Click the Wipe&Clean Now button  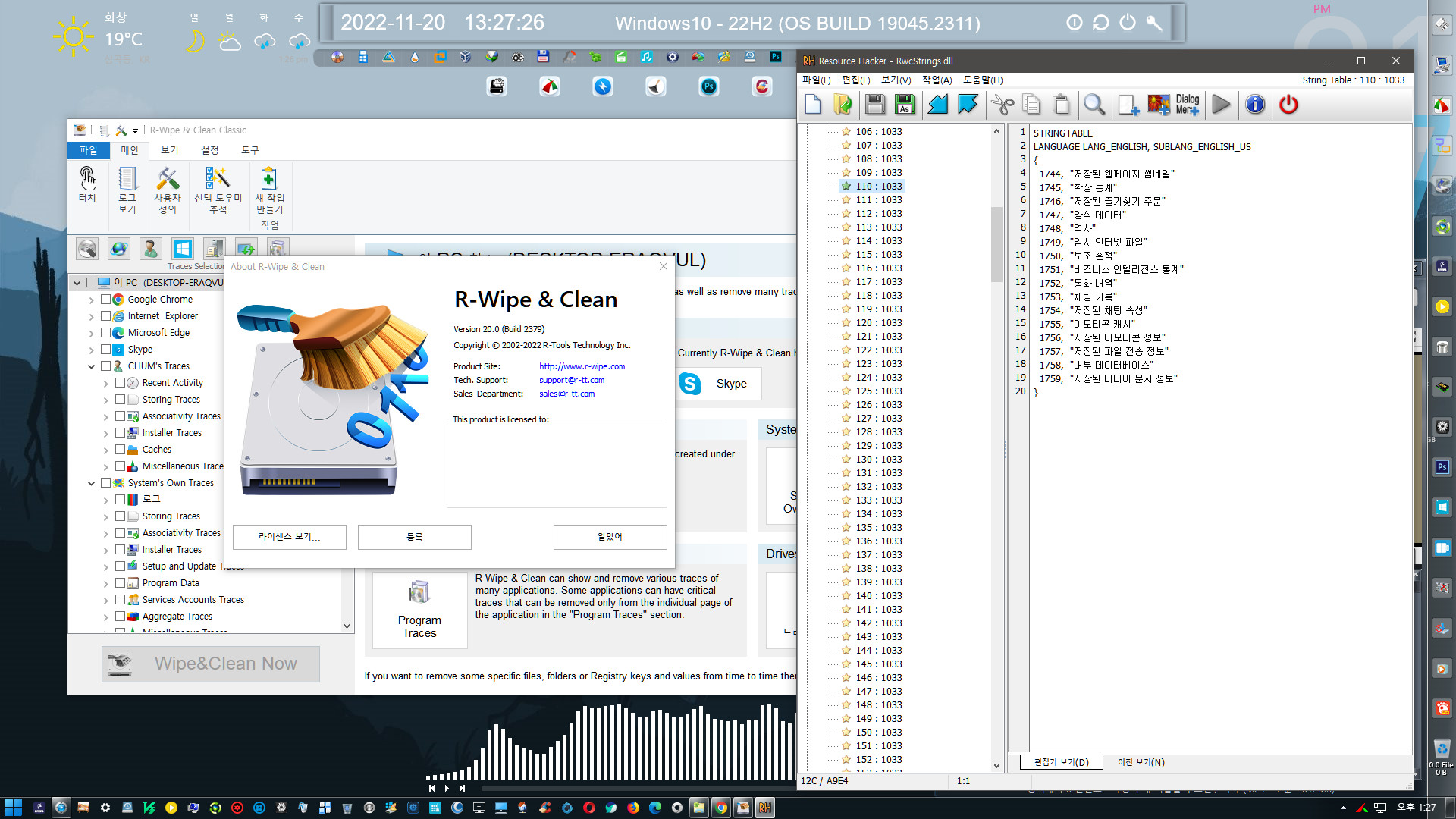[211, 664]
